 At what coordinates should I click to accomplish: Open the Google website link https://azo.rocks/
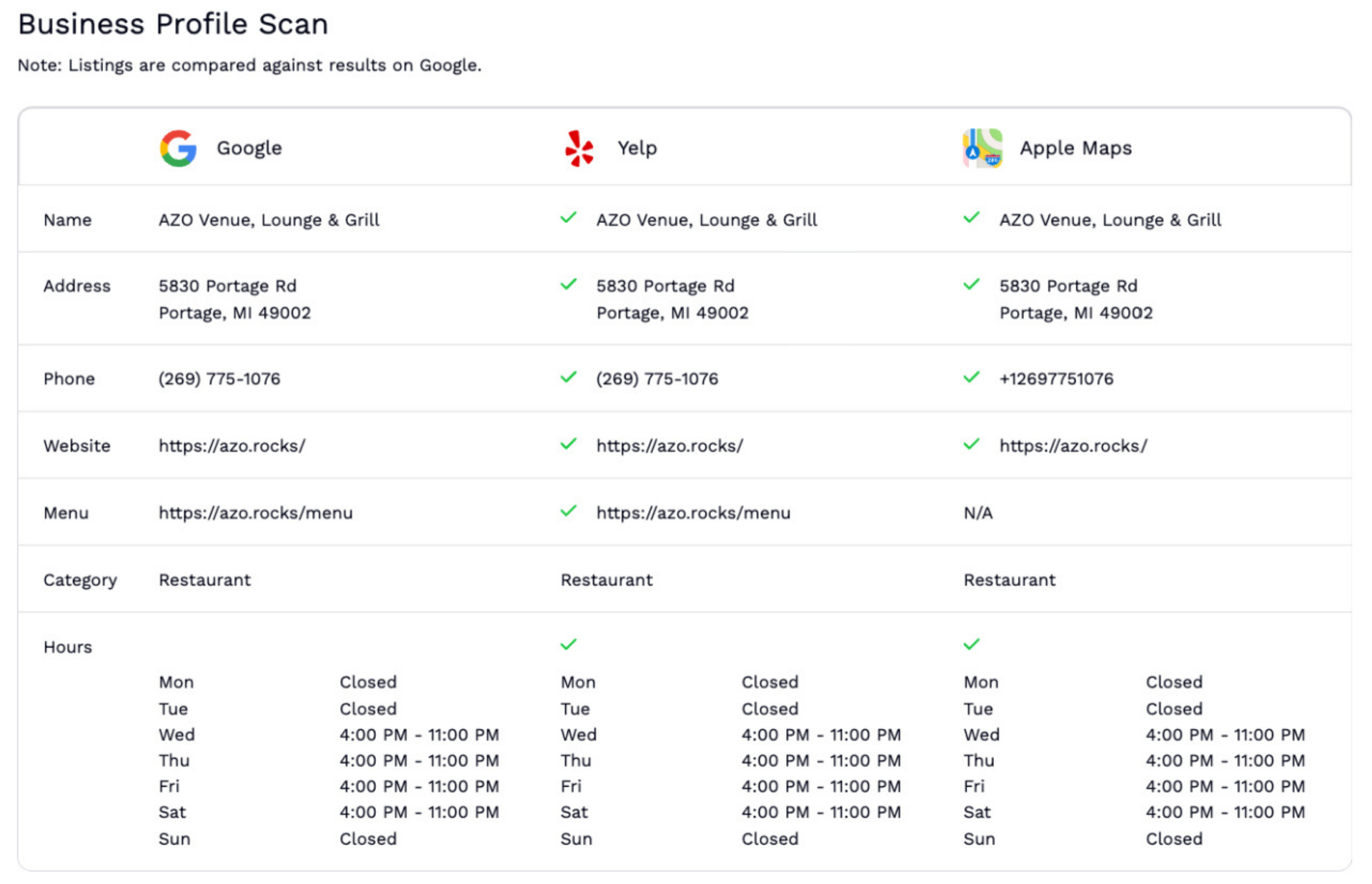click(x=232, y=446)
